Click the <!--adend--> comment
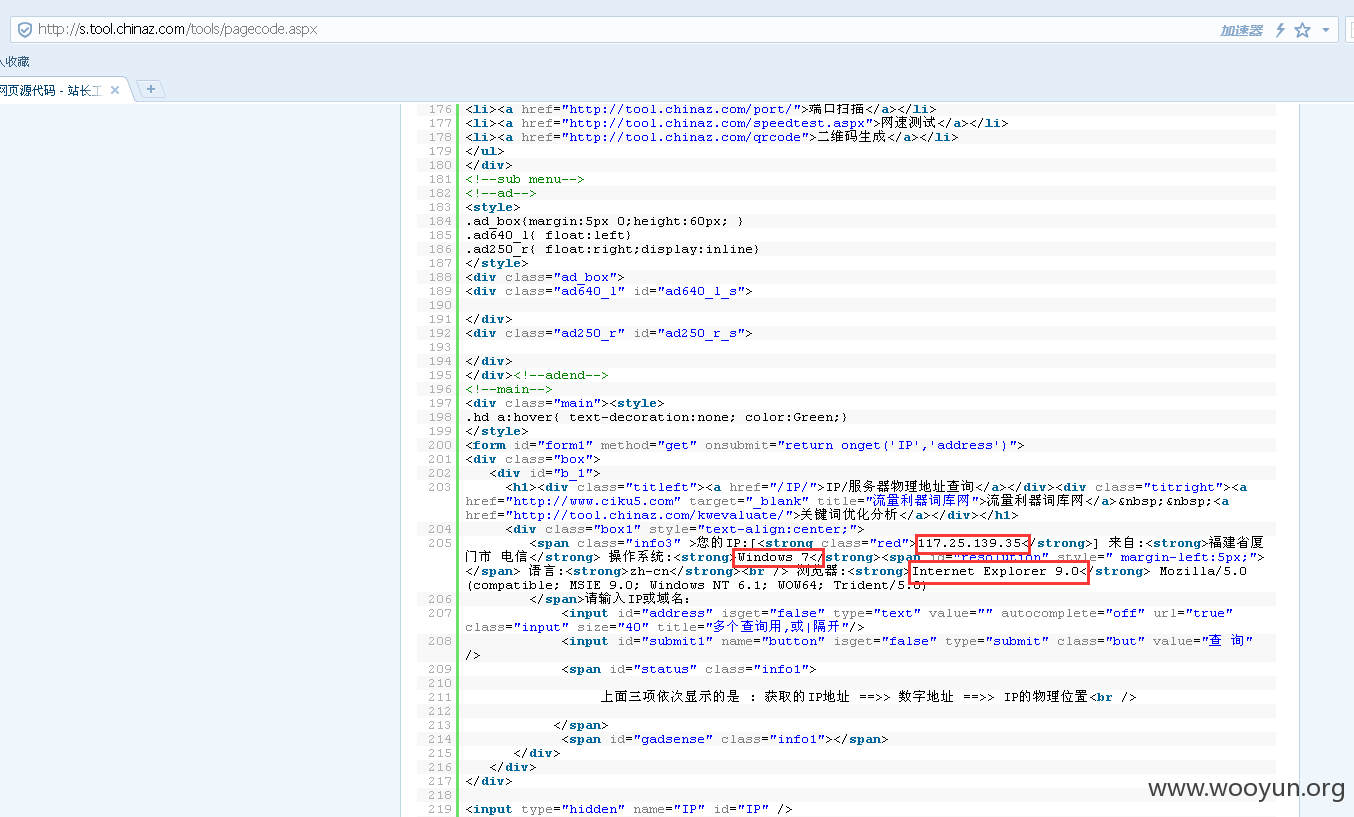The image size is (1354, 817). click(x=561, y=375)
